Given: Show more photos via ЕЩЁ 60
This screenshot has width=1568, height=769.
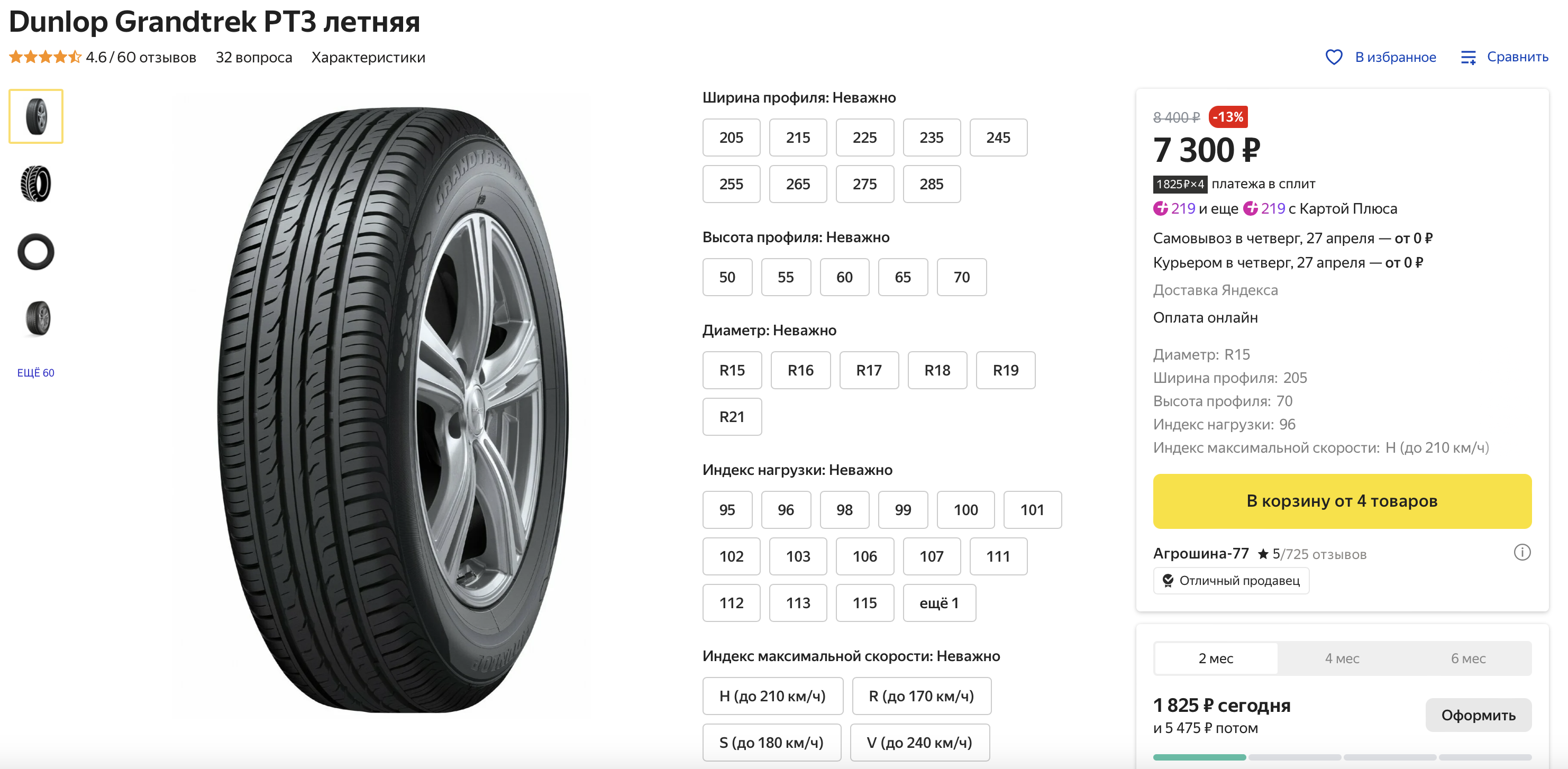Looking at the screenshot, I should (x=36, y=373).
